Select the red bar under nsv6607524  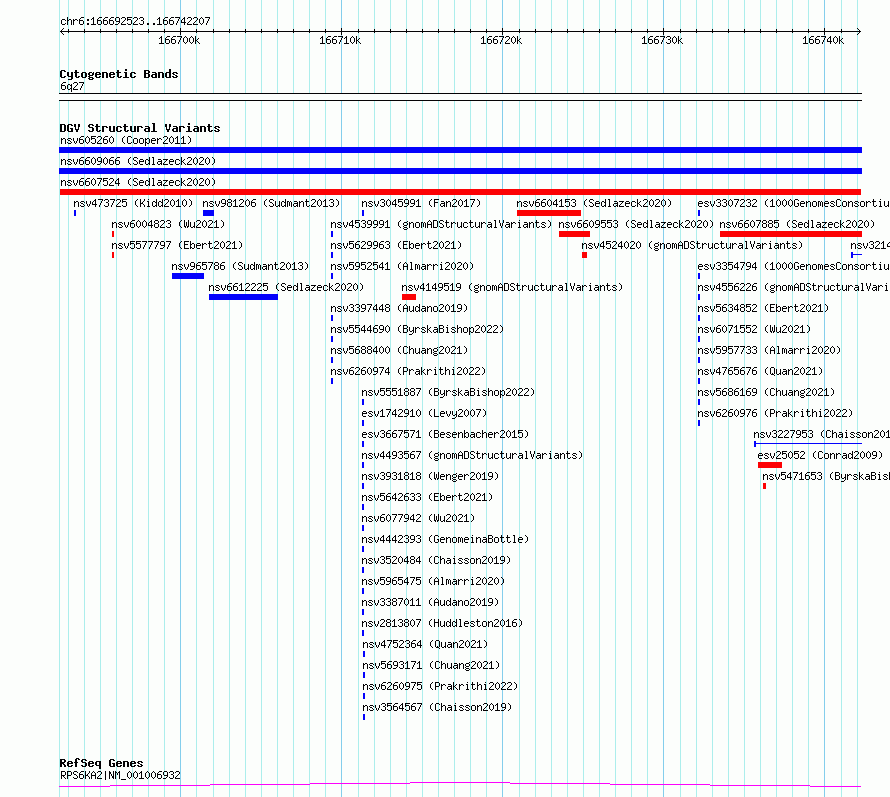(x=460, y=192)
